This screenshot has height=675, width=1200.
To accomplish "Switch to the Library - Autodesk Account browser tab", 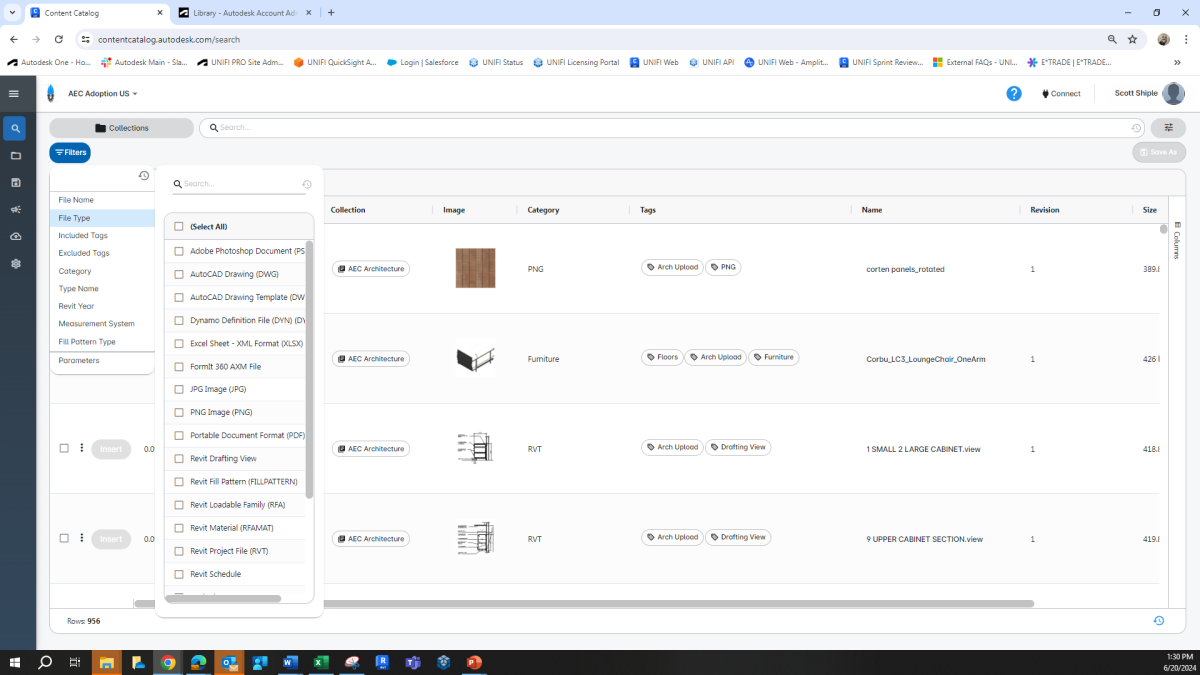I will (x=240, y=14).
